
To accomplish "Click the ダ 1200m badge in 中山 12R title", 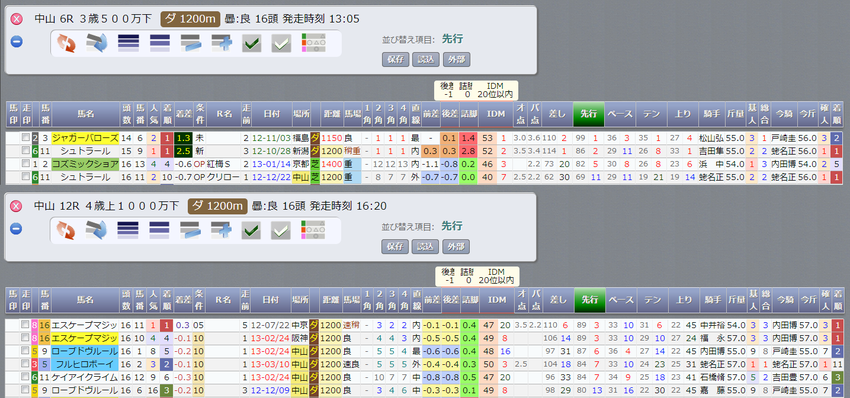I will (x=217, y=207).
